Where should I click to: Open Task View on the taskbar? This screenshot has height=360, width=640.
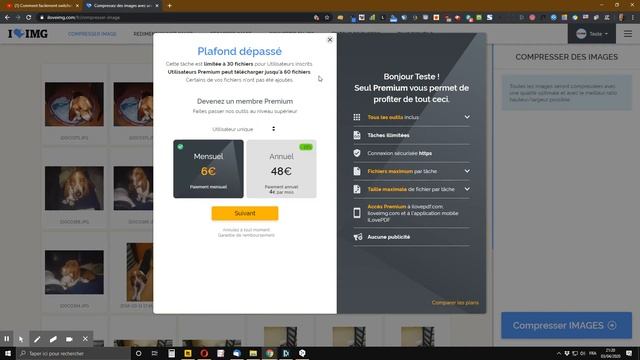click(155, 353)
